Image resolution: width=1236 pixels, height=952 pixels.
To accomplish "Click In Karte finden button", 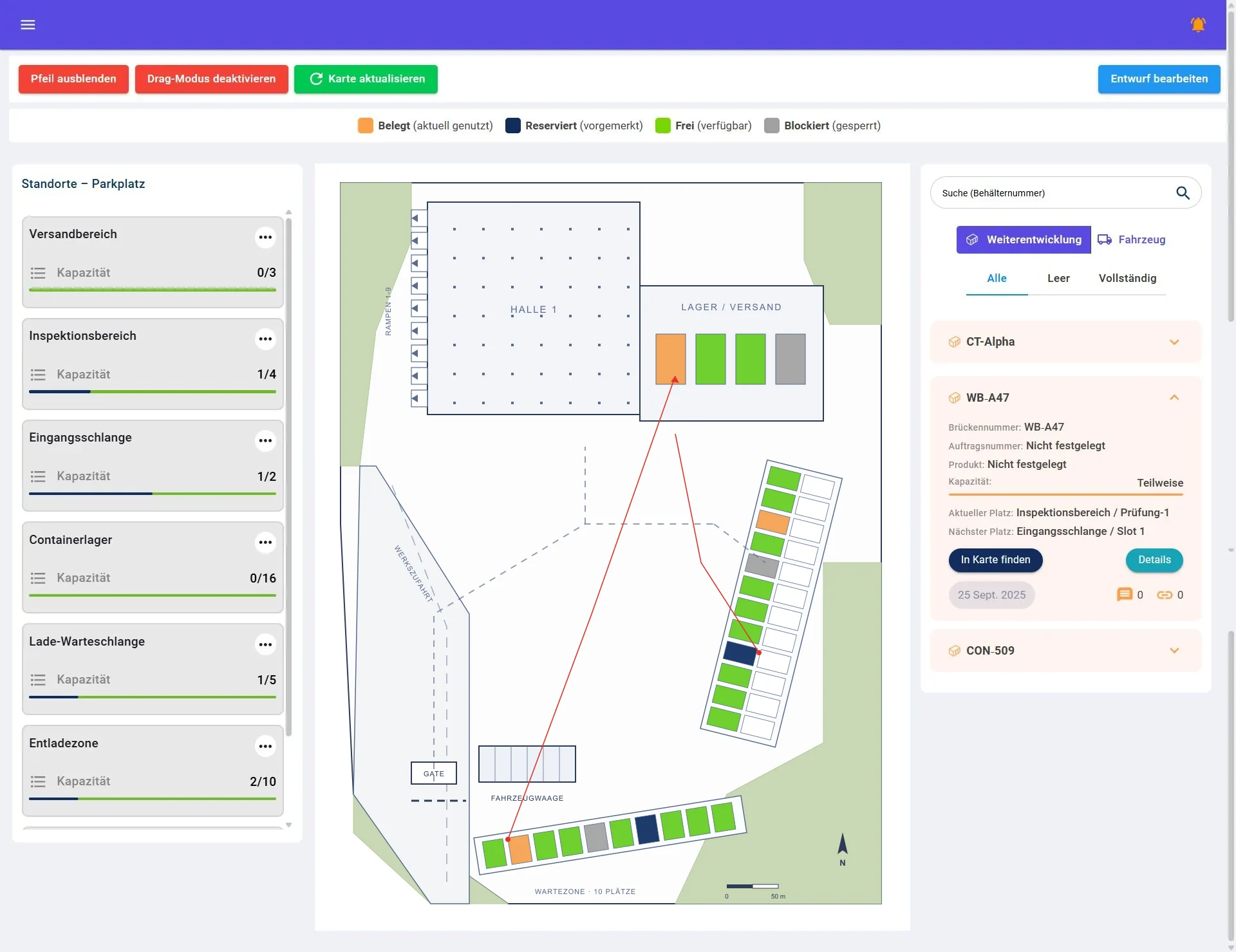I will pyautogui.click(x=995, y=560).
